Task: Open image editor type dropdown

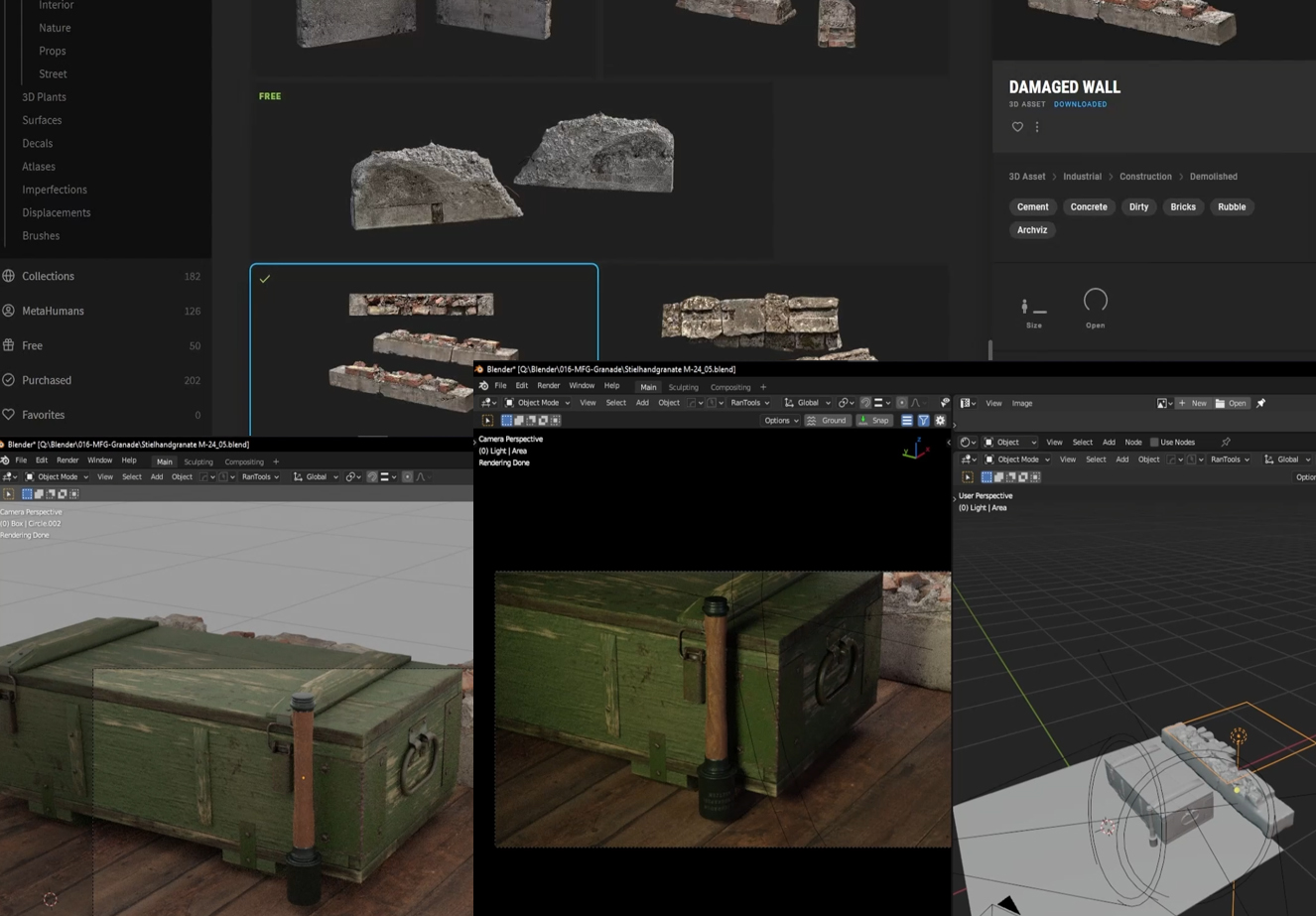Action: (968, 404)
